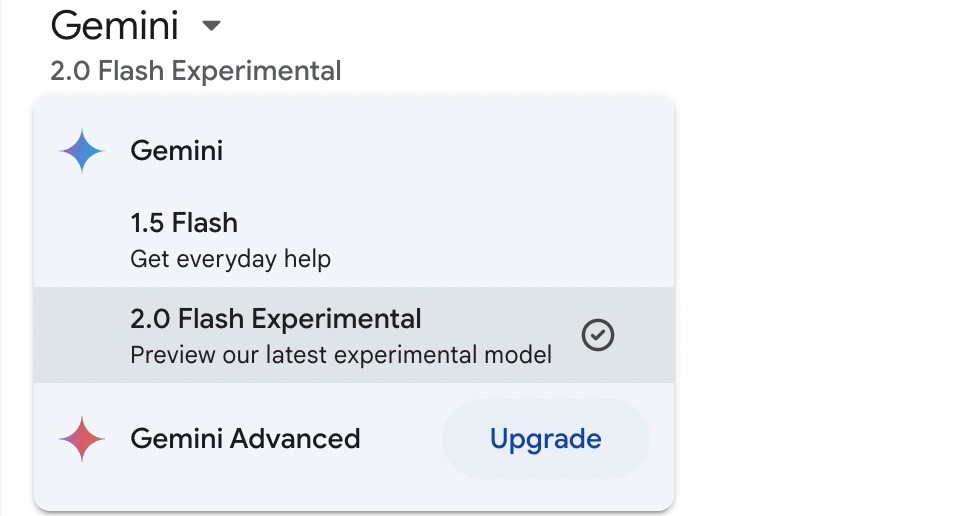
Task: Click the Gemini Advanced label
Action: point(245,438)
